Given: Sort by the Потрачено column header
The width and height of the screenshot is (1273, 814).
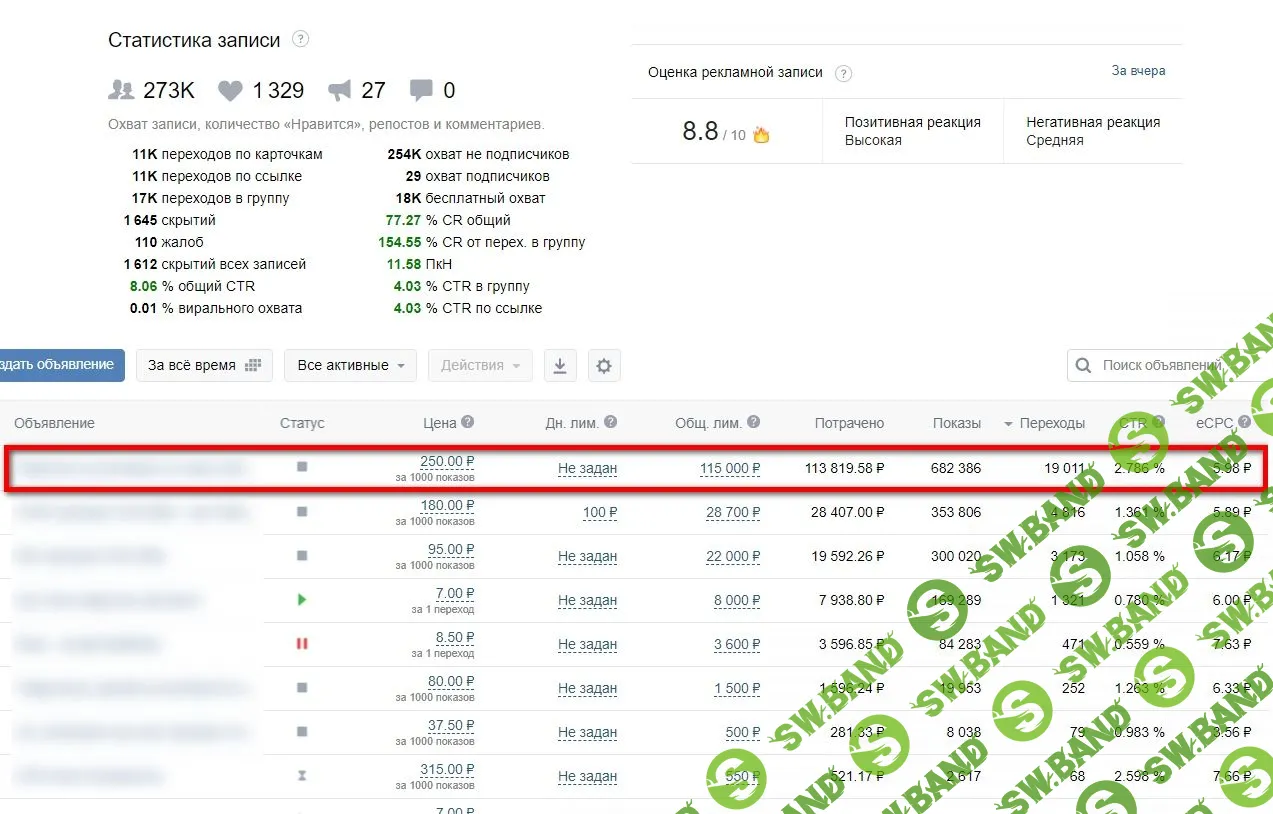Looking at the screenshot, I should [x=849, y=423].
